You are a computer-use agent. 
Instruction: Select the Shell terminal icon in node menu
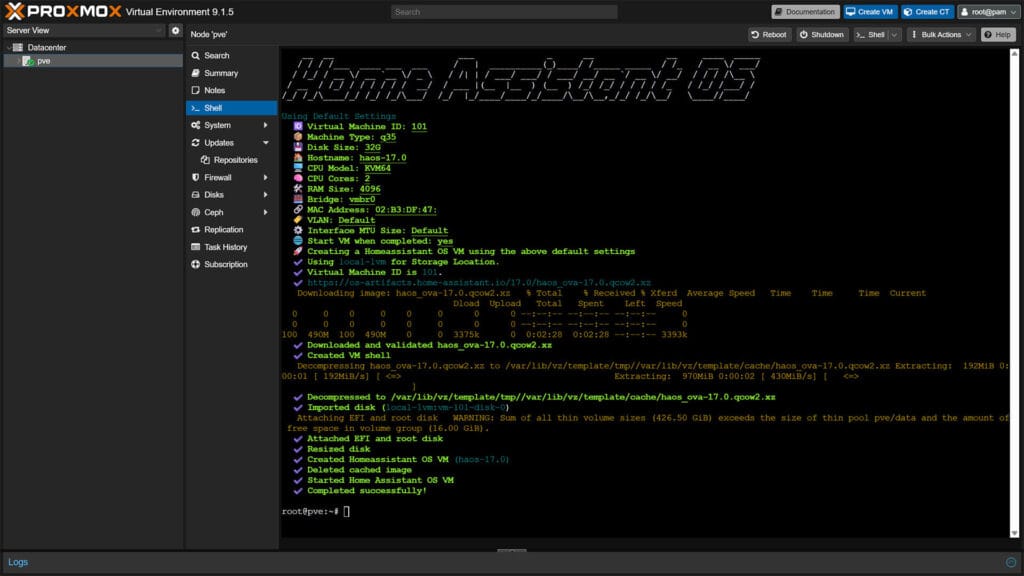[x=198, y=107]
